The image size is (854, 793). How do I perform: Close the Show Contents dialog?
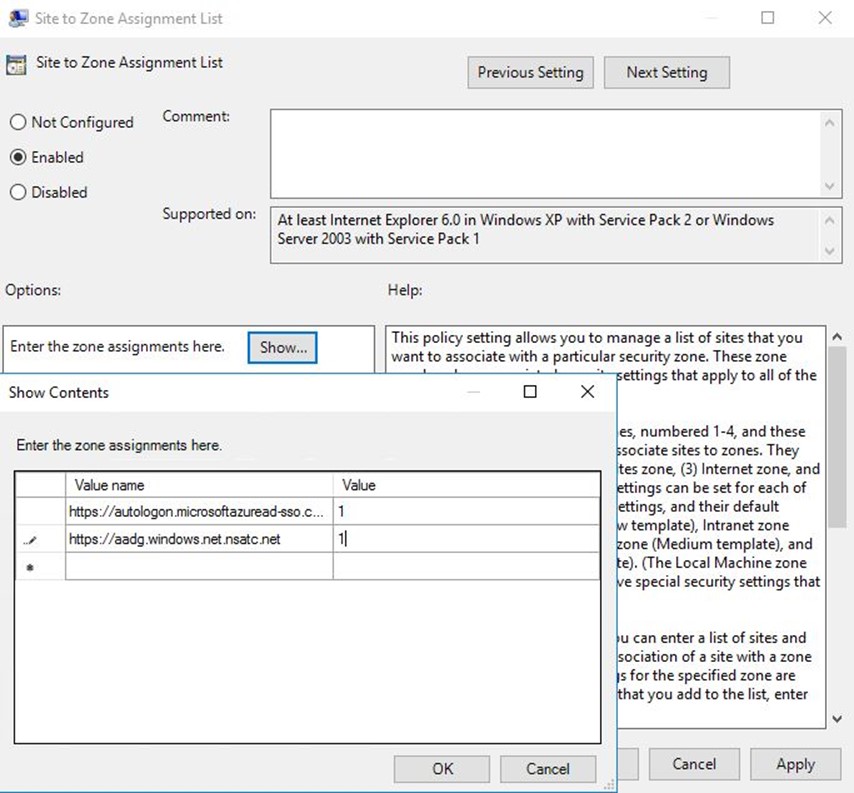click(x=587, y=392)
